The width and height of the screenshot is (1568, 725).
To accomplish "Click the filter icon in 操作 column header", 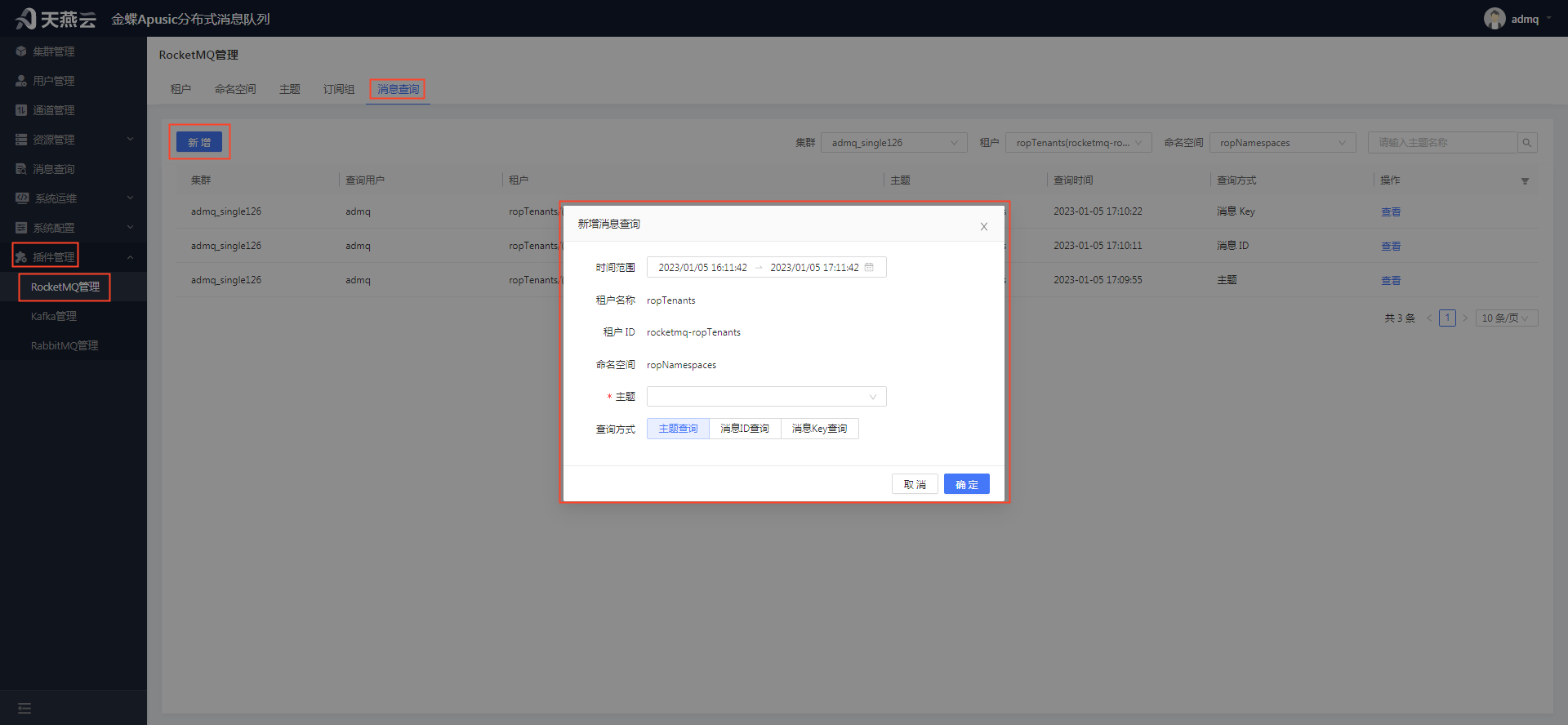I will [1525, 181].
